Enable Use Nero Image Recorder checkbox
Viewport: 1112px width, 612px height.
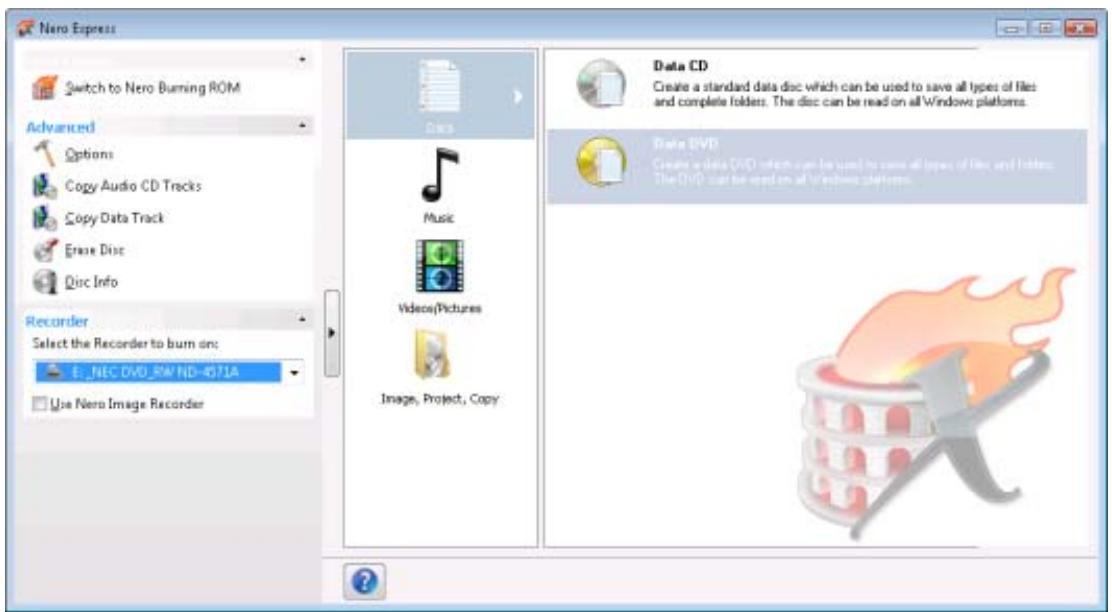point(40,404)
